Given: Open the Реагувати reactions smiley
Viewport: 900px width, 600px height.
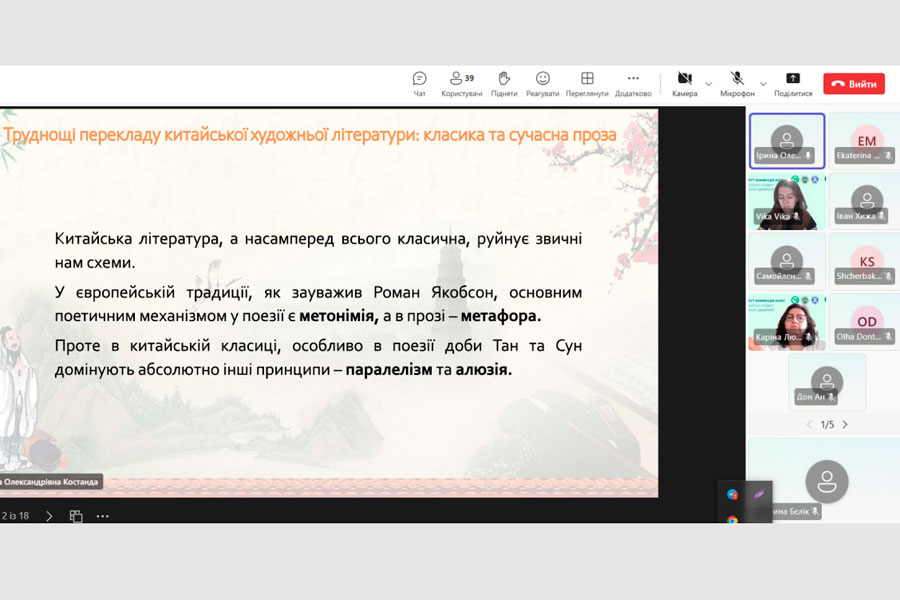Looking at the screenshot, I should [543, 79].
